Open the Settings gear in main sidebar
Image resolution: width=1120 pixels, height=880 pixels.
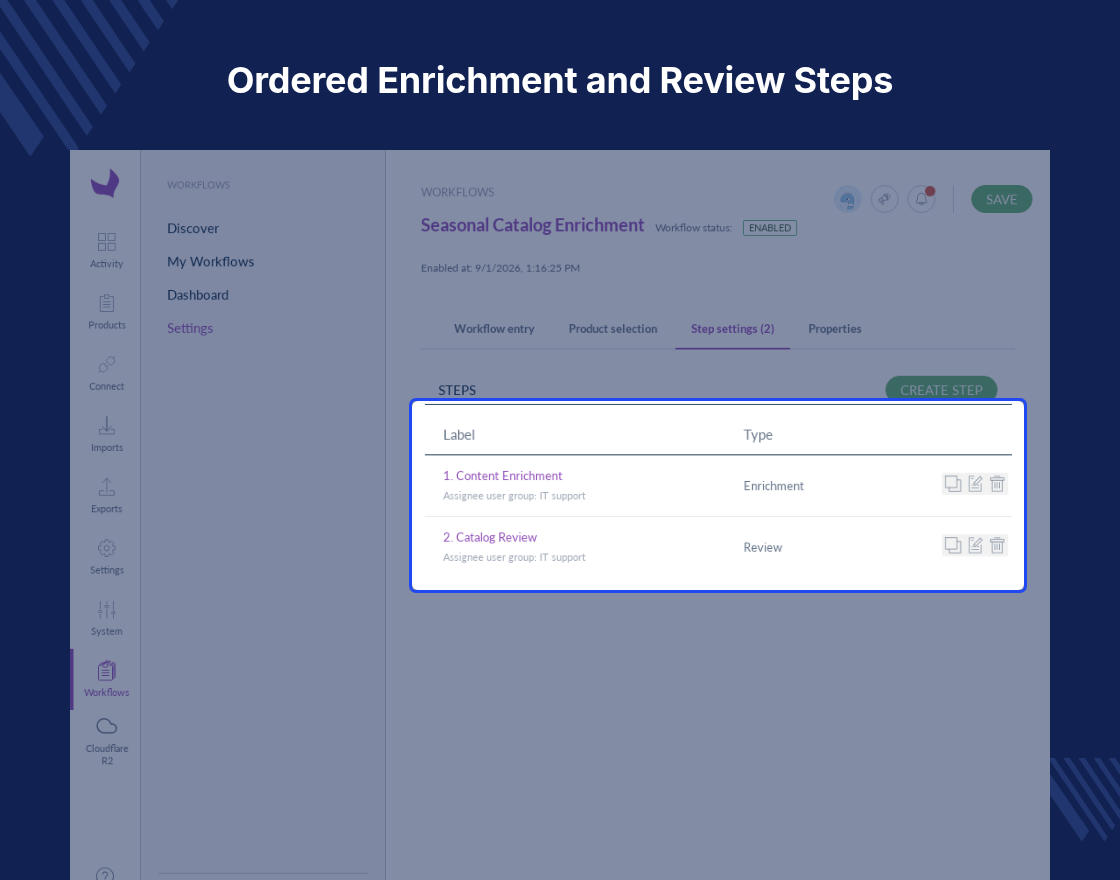click(106, 557)
